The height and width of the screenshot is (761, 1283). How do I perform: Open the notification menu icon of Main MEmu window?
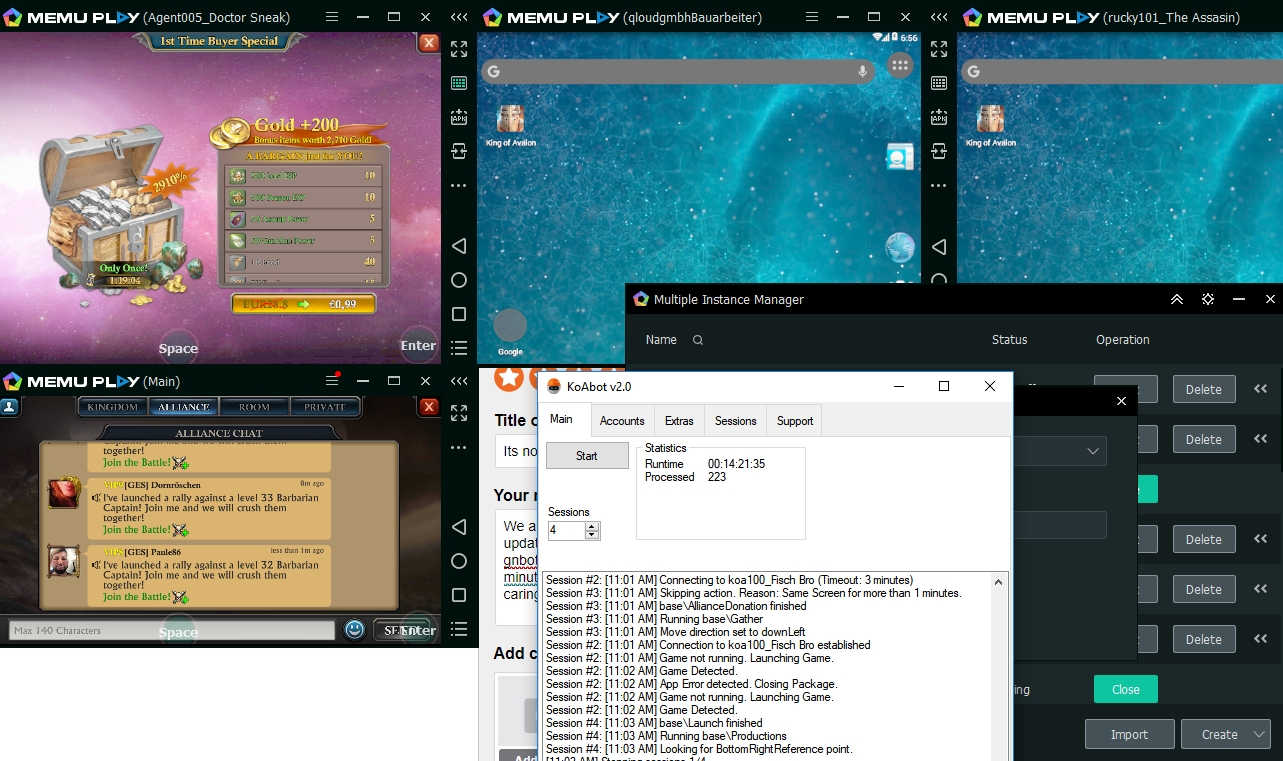[x=333, y=381]
